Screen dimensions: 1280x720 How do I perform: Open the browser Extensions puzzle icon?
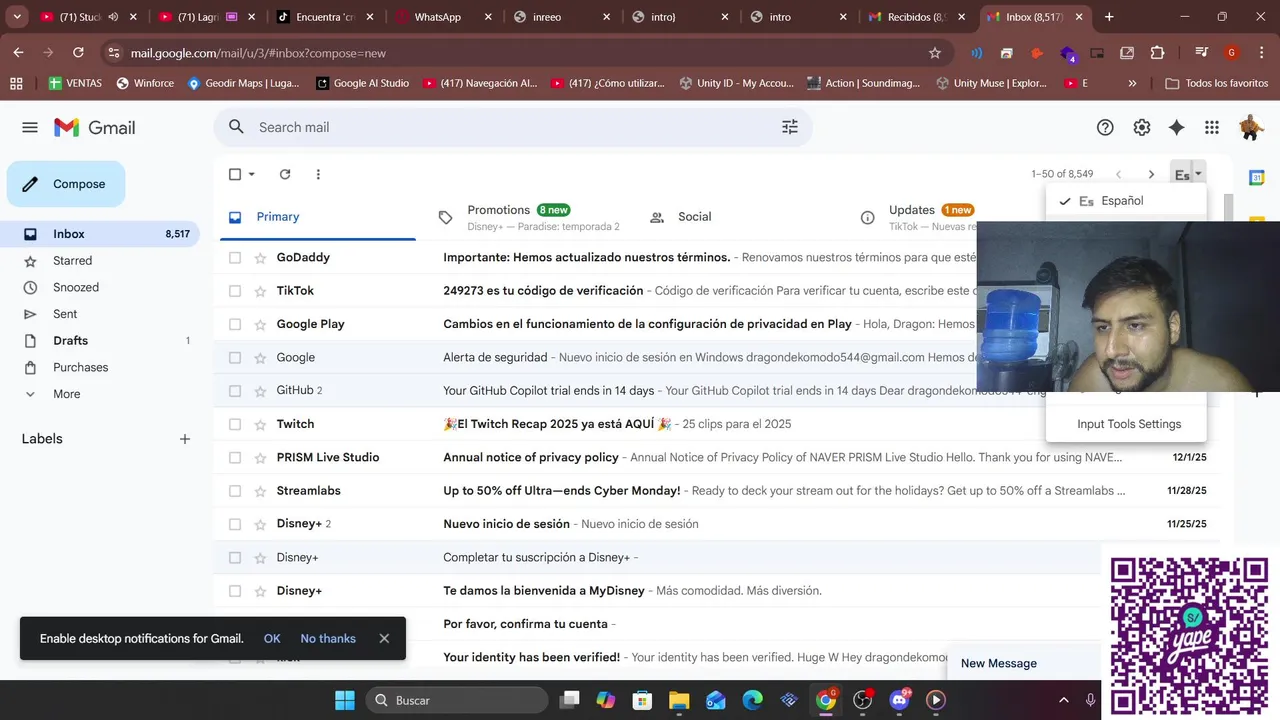tap(1158, 53)
